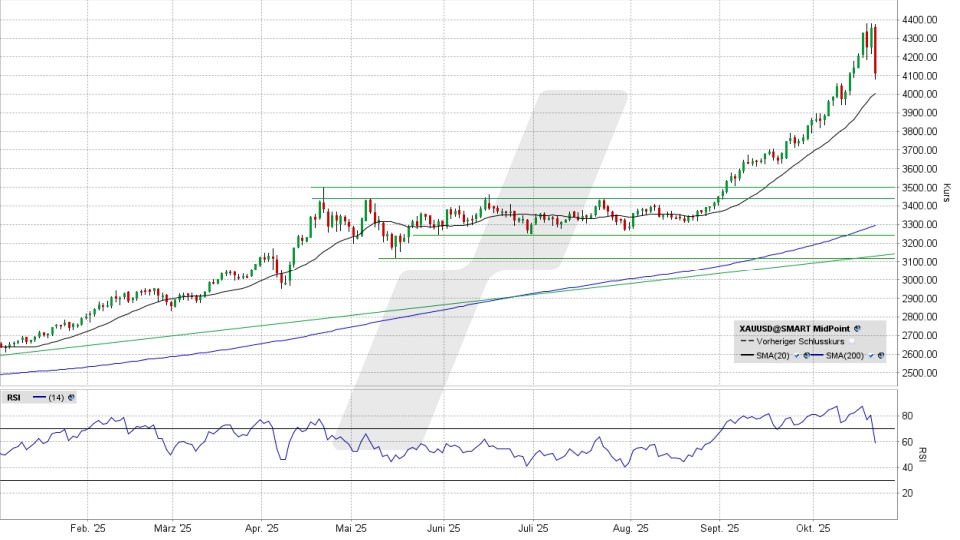Viewport: 960px width, 540px height.
Task: Uncheck the SMA(200) visibility checkbox
Action: [871, 356]
